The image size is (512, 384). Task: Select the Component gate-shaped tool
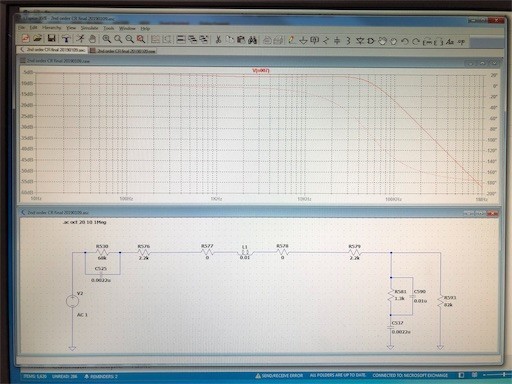pyautogui.click(x=371, y=41)
